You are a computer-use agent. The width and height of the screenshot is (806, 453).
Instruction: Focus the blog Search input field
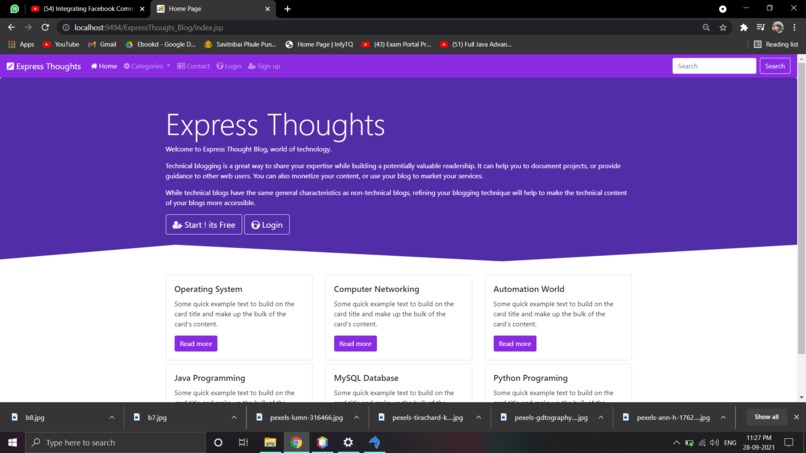point(714,66)
